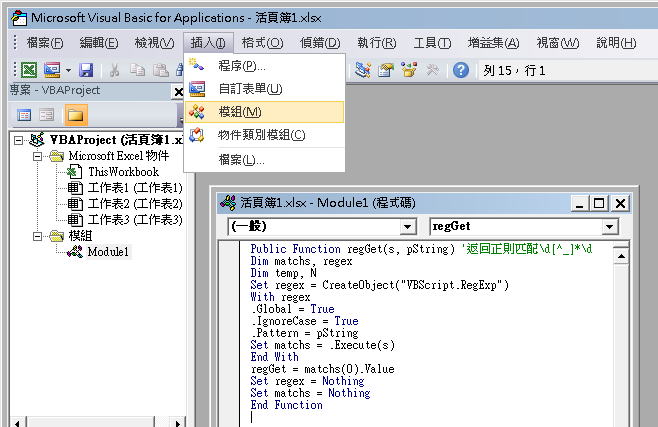Save the workbook with the floppy disk icon

[86, 70]
